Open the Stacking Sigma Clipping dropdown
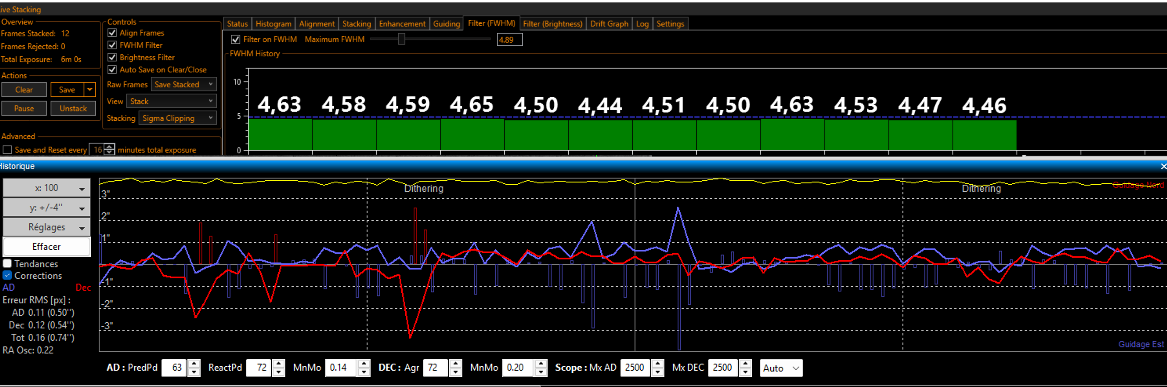This screenshot has height=387, width=1167. 177,118
